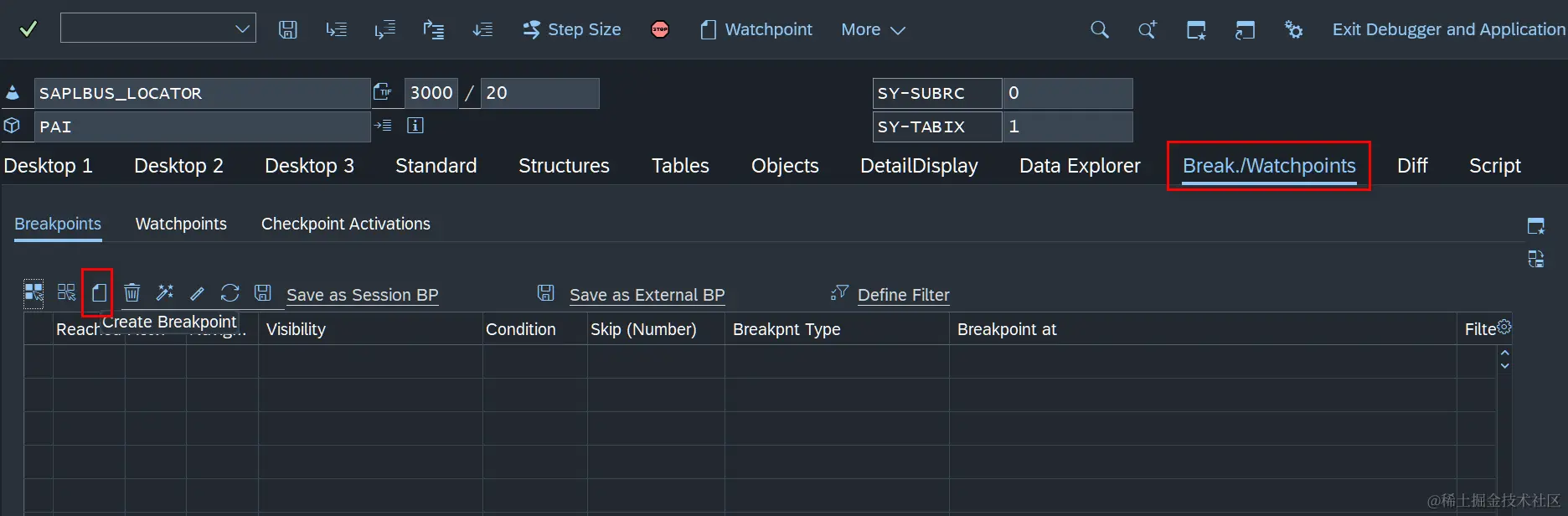The height and width of the screenshot is (516, 1568).
Task: Click the magnifier search icon in top toolbar
Action: [x=1099, y=30]
